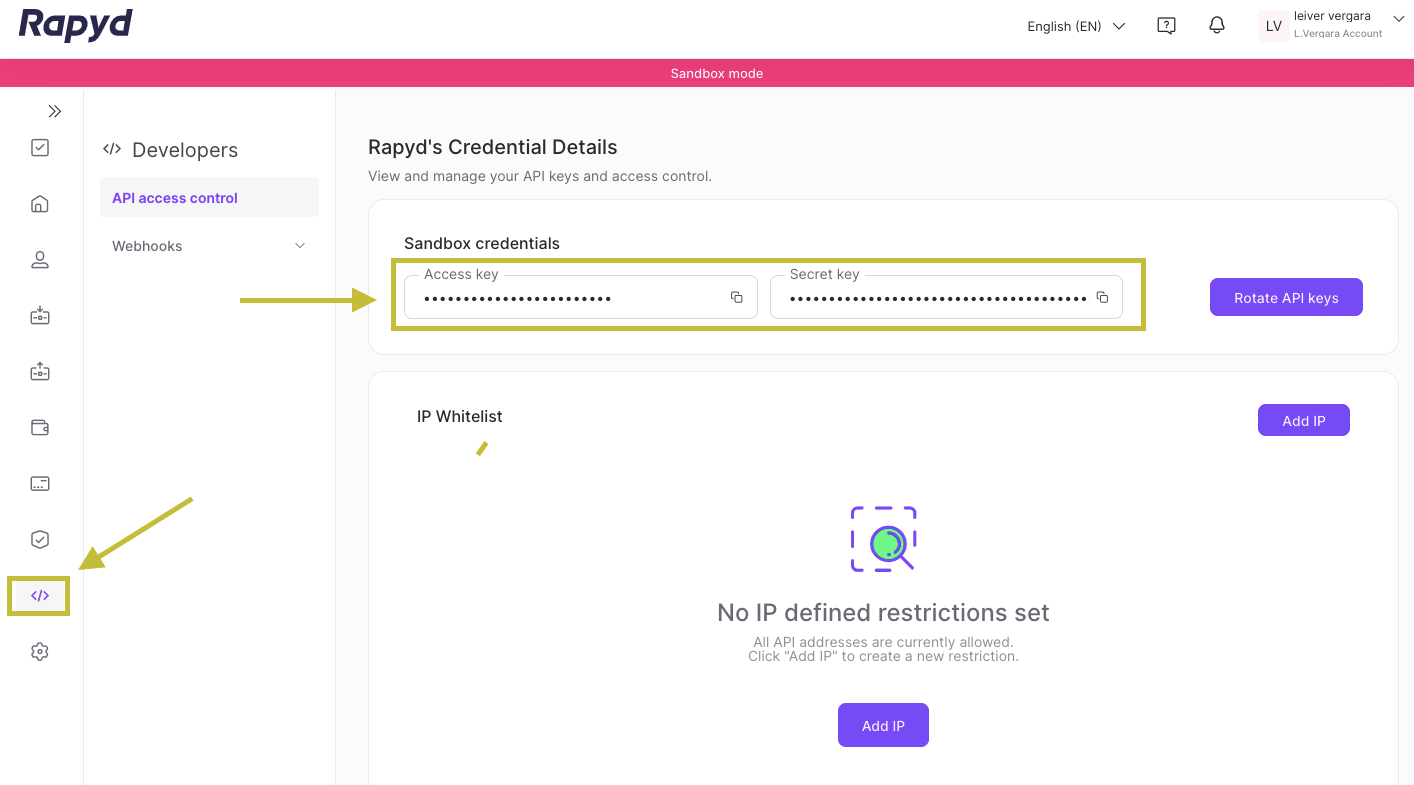
Task: Open notifications bell icon
Action: click(x=1217, y=26)
